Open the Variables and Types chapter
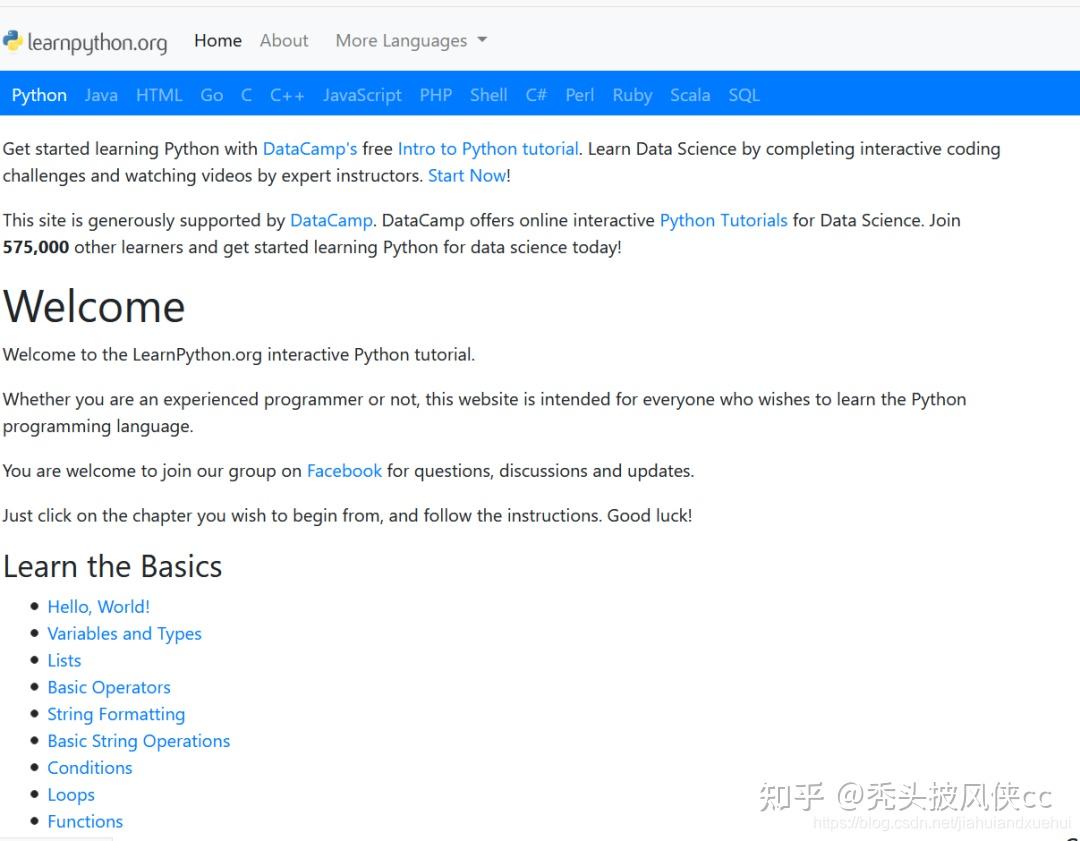This screenshot has width=1080, height=841. click(124, 633)
